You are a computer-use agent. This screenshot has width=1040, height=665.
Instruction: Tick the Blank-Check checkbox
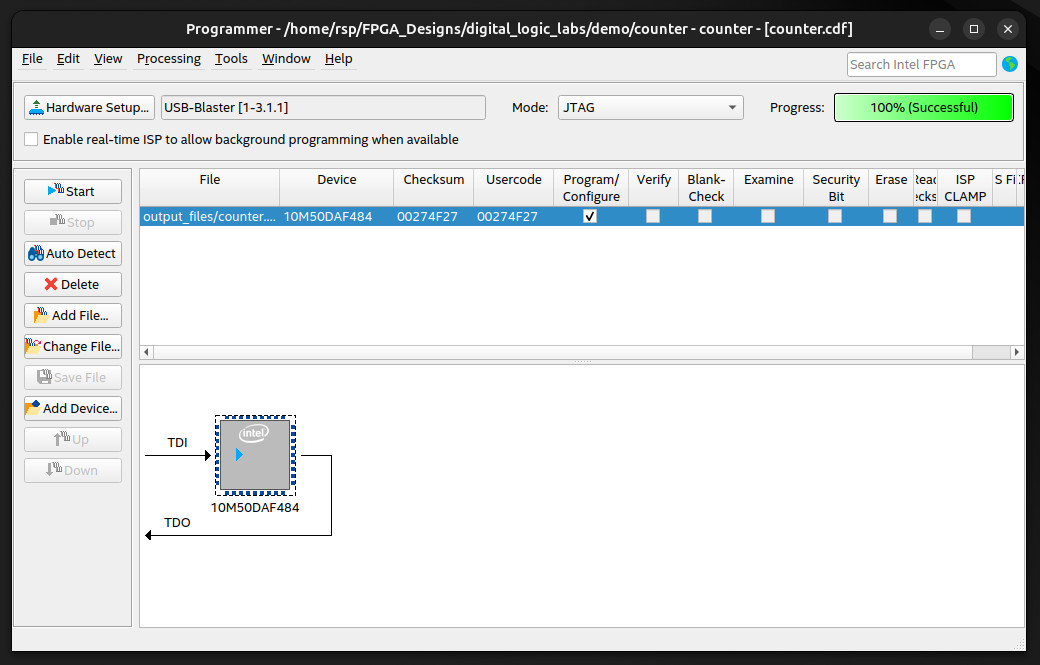[705, 216]
